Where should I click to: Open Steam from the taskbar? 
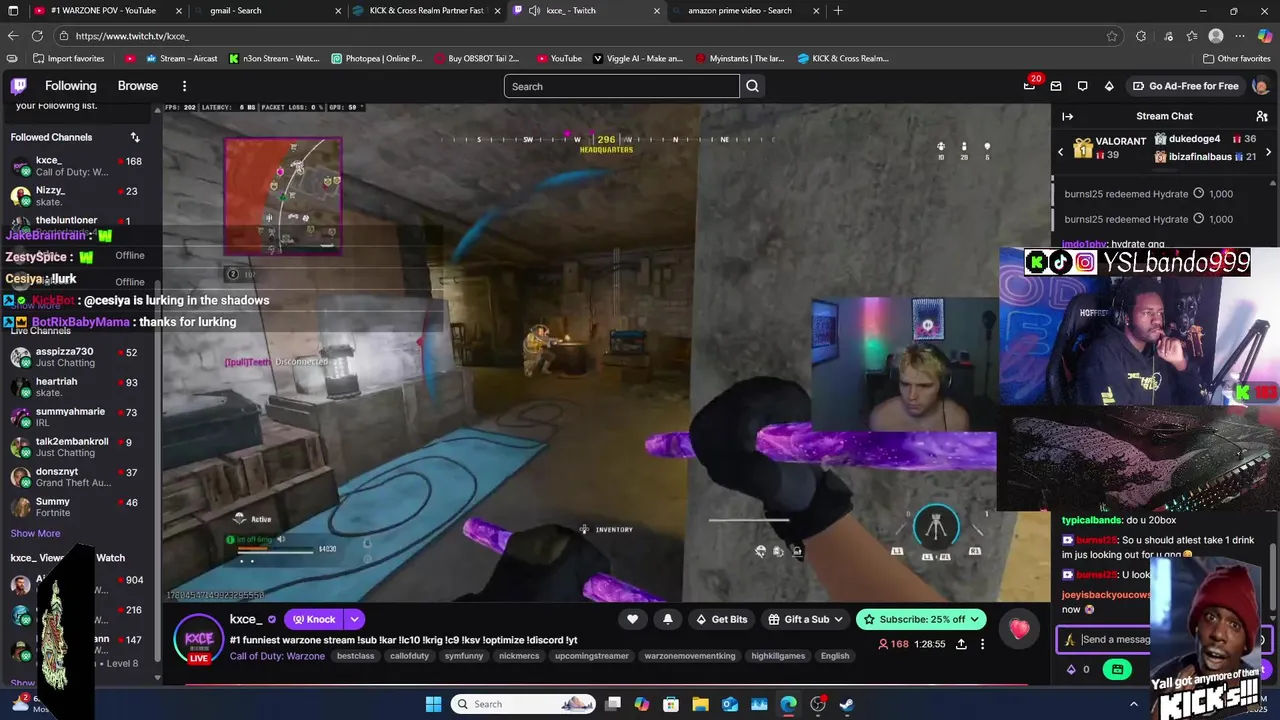(846, 704)
